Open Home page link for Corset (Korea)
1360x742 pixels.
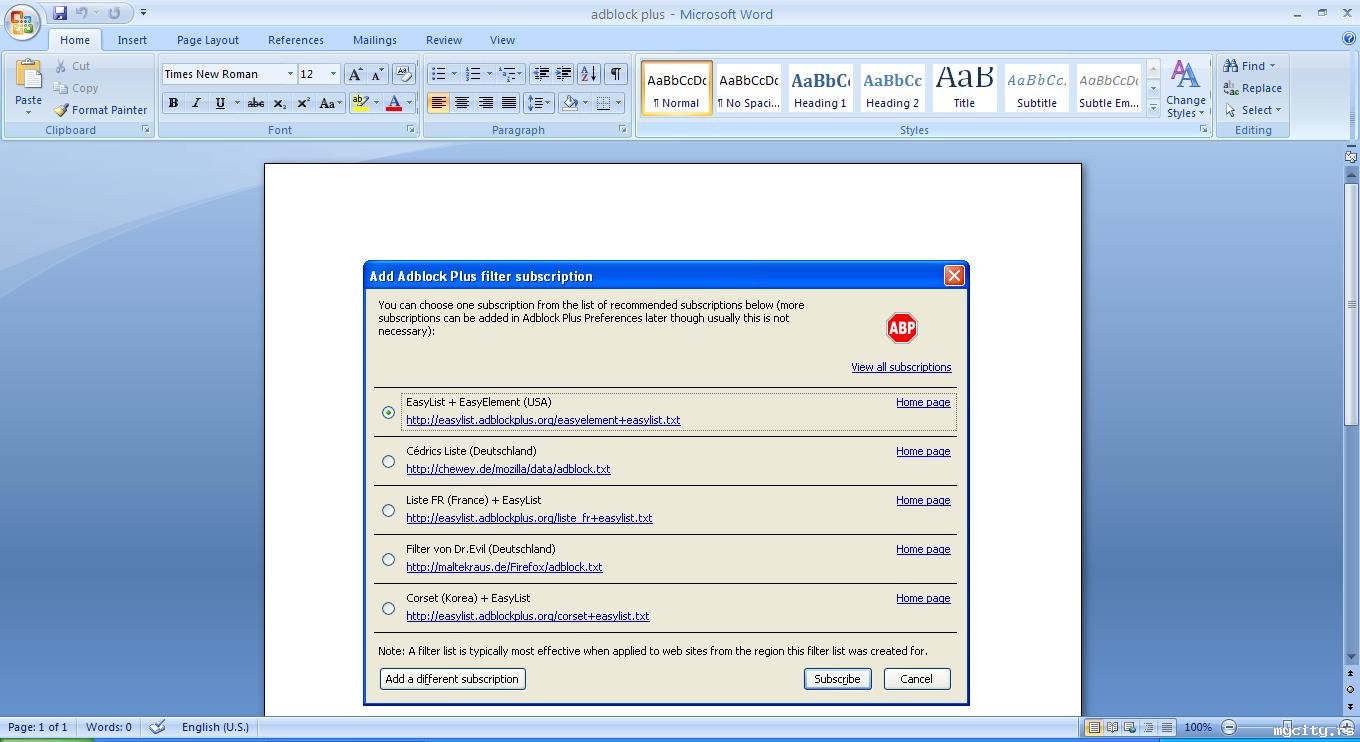(923, 598)
